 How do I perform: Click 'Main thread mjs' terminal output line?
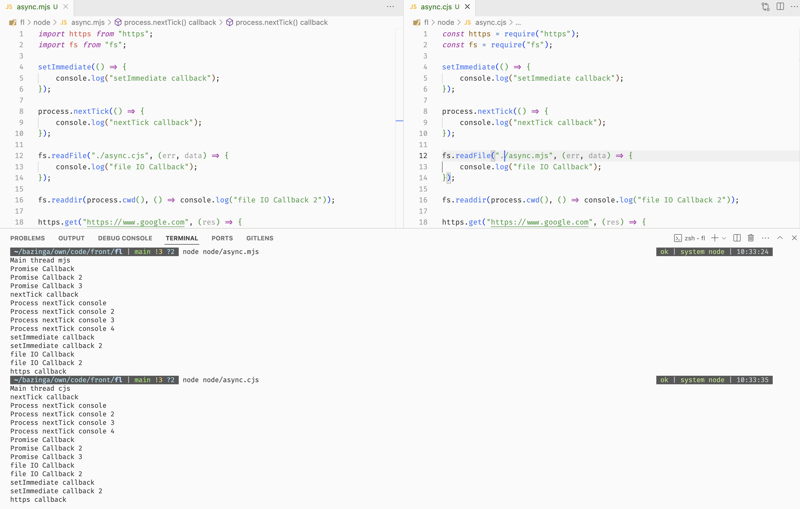[x=40, y=260]
